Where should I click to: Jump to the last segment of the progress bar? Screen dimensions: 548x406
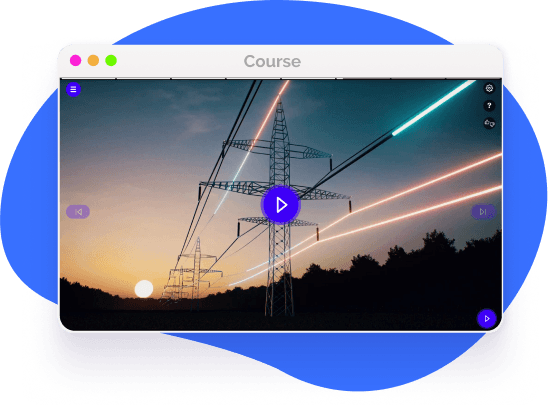pos(474,78)
